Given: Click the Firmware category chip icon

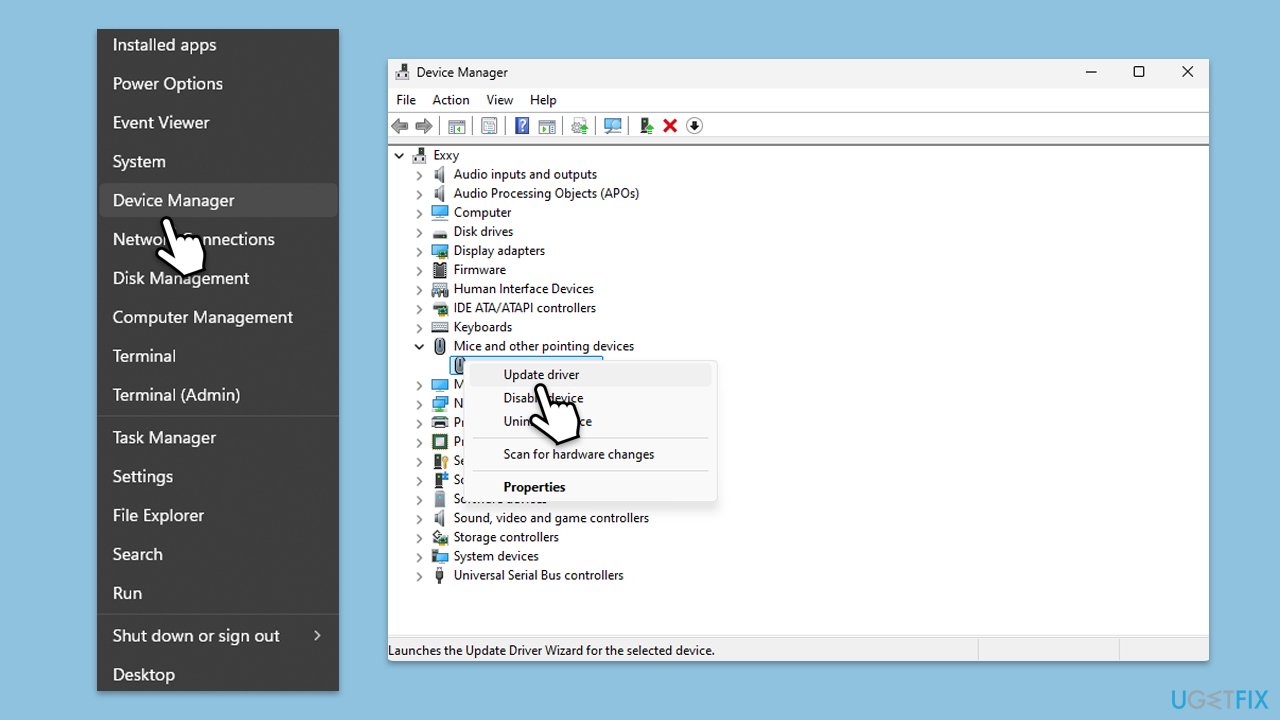Looking at the screenshot, I should pyautogui.click(x=440, y=270).
